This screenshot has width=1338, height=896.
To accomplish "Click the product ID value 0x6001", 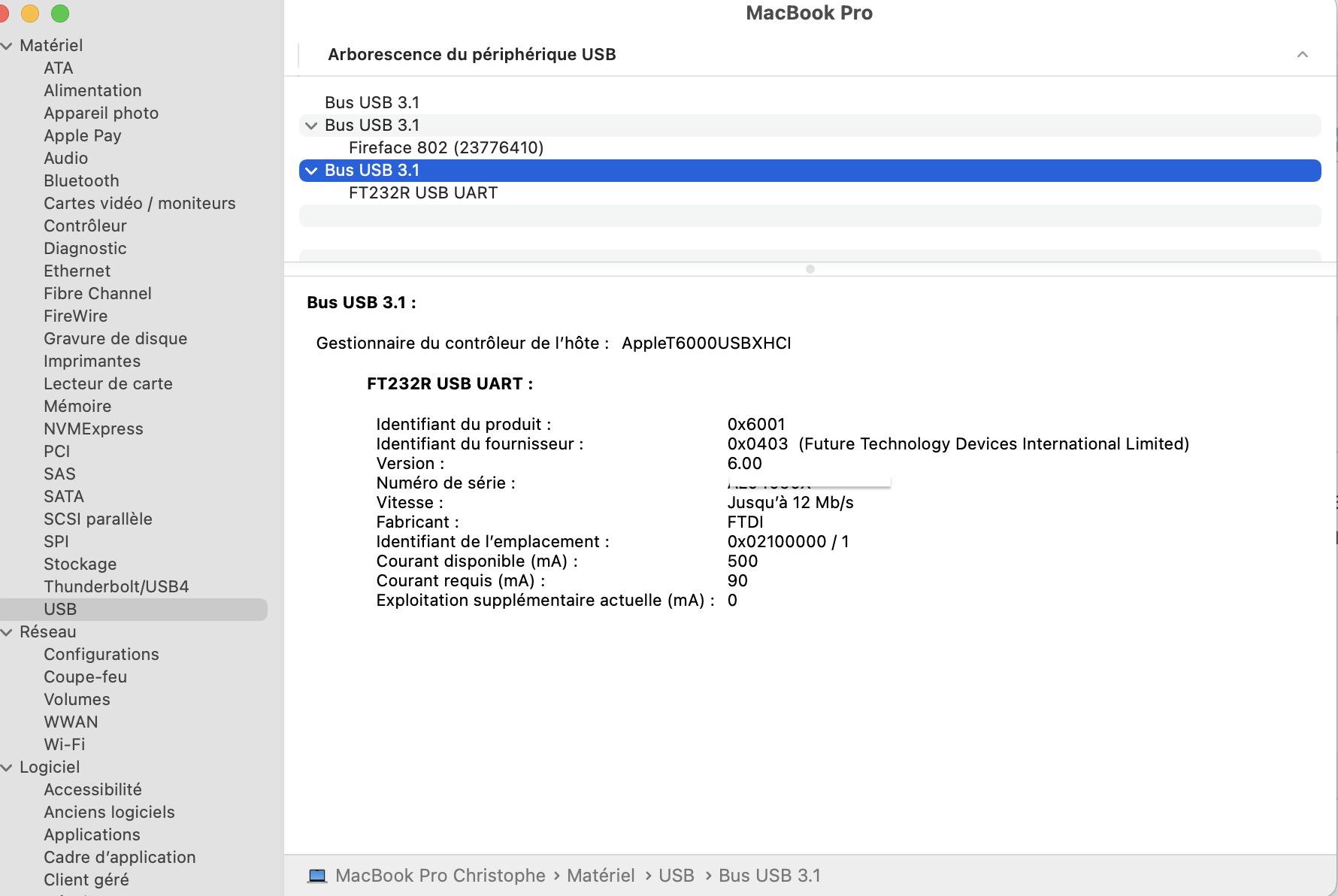I will tap(756, 425).
